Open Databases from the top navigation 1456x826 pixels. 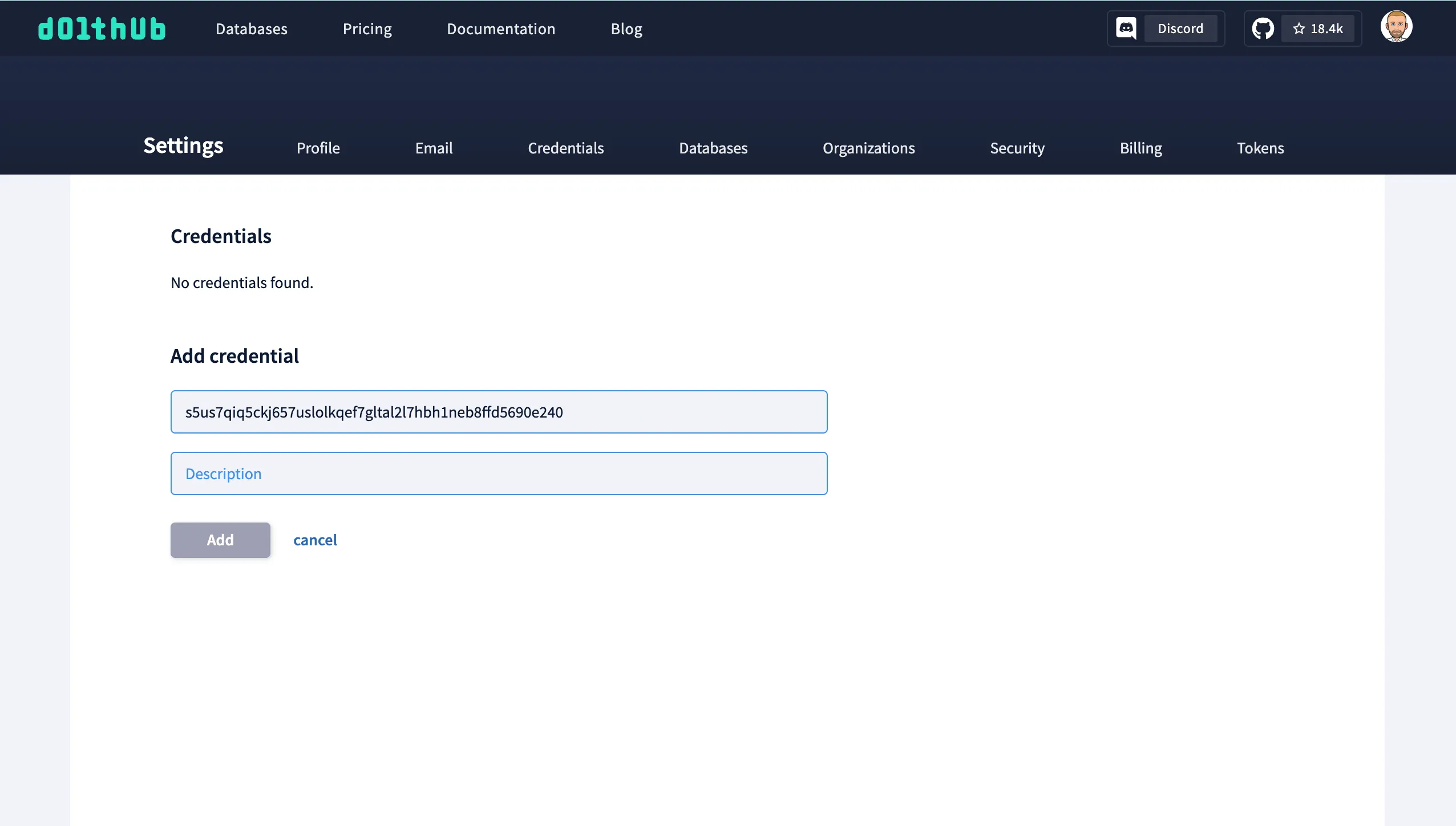click(251, 28)
